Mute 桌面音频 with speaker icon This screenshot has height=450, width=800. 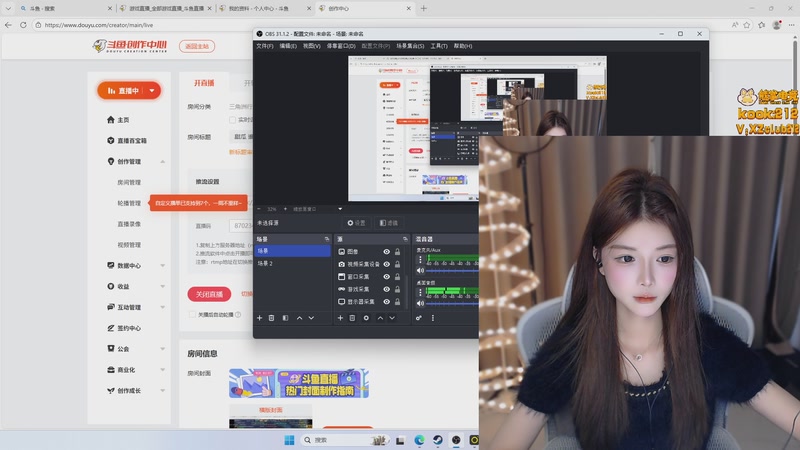coord(420,303)
